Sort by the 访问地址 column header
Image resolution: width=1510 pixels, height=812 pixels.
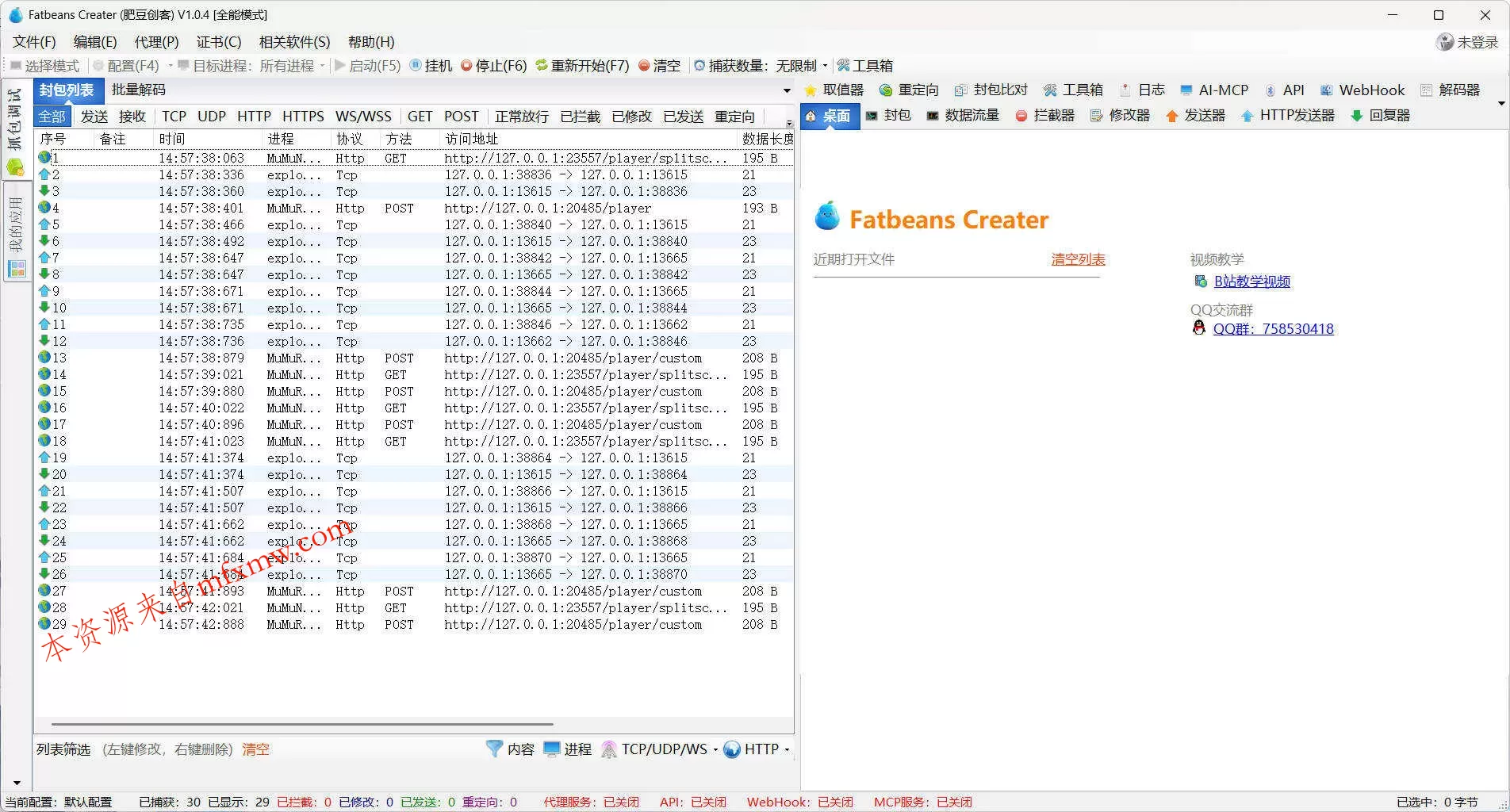[588, 139]
